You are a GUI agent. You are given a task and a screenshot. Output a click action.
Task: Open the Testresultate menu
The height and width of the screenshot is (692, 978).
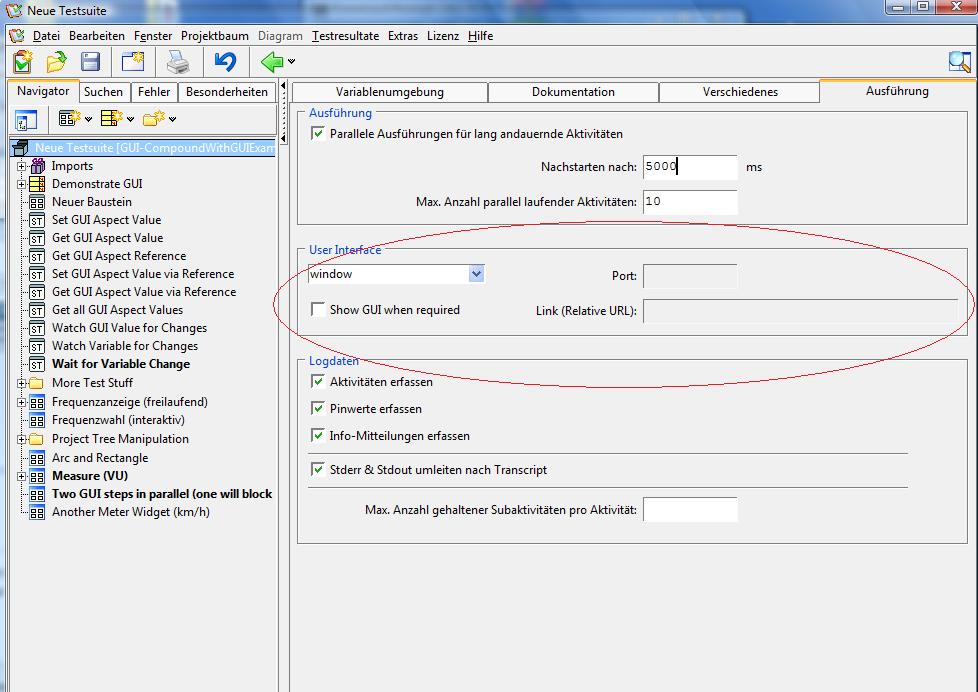tap(345, 36)
